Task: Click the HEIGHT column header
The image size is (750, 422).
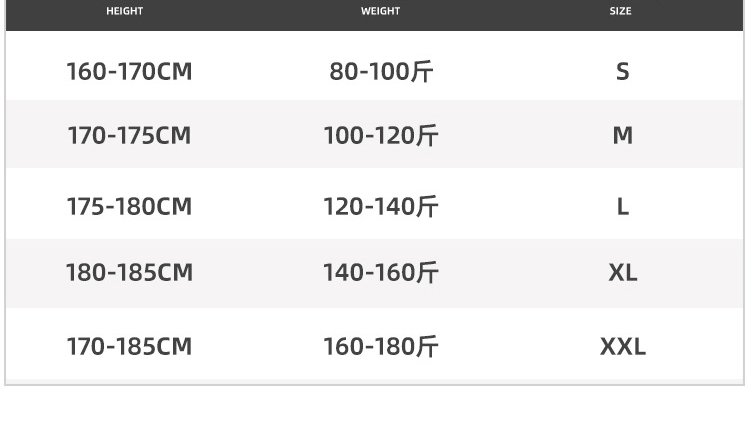Action: (124, 12)
